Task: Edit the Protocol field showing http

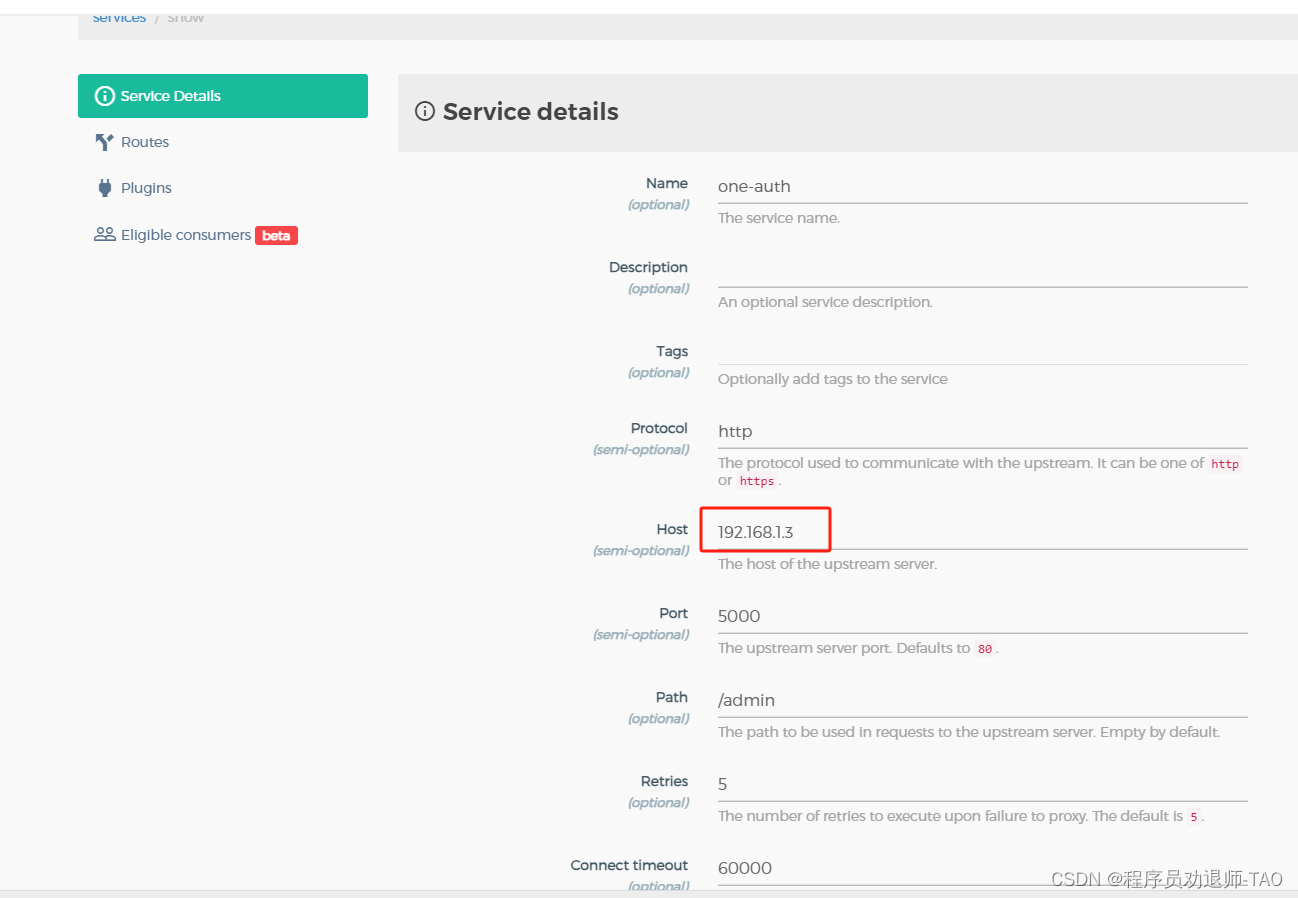Action: tap(983, 432)
